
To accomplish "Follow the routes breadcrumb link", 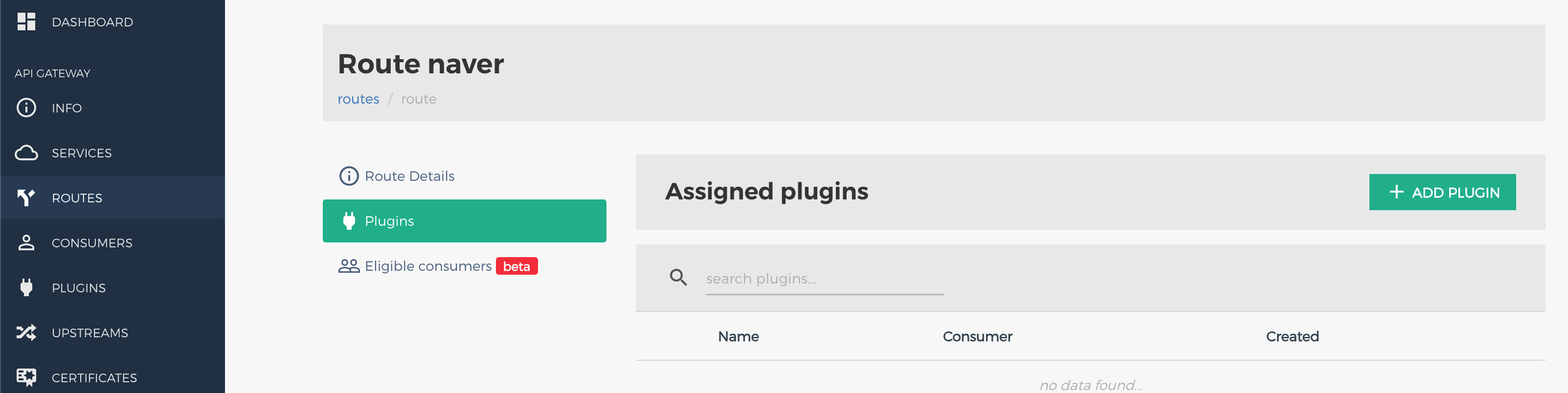I will (x=358, y=99).
